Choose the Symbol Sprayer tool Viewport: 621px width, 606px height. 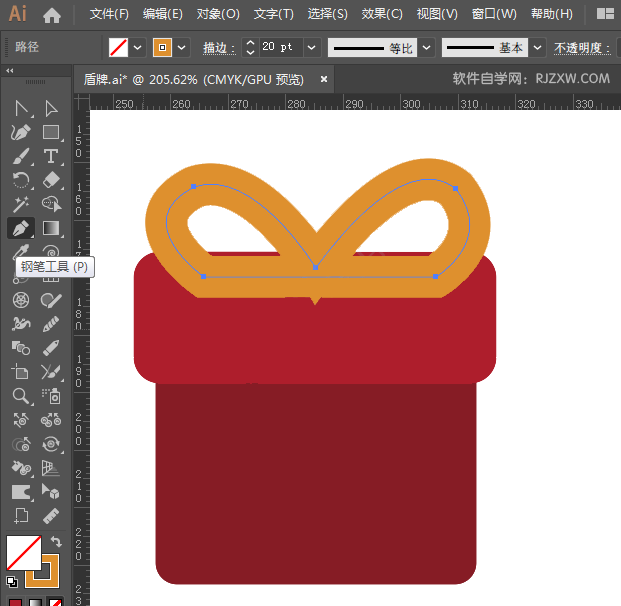point(51,396)
